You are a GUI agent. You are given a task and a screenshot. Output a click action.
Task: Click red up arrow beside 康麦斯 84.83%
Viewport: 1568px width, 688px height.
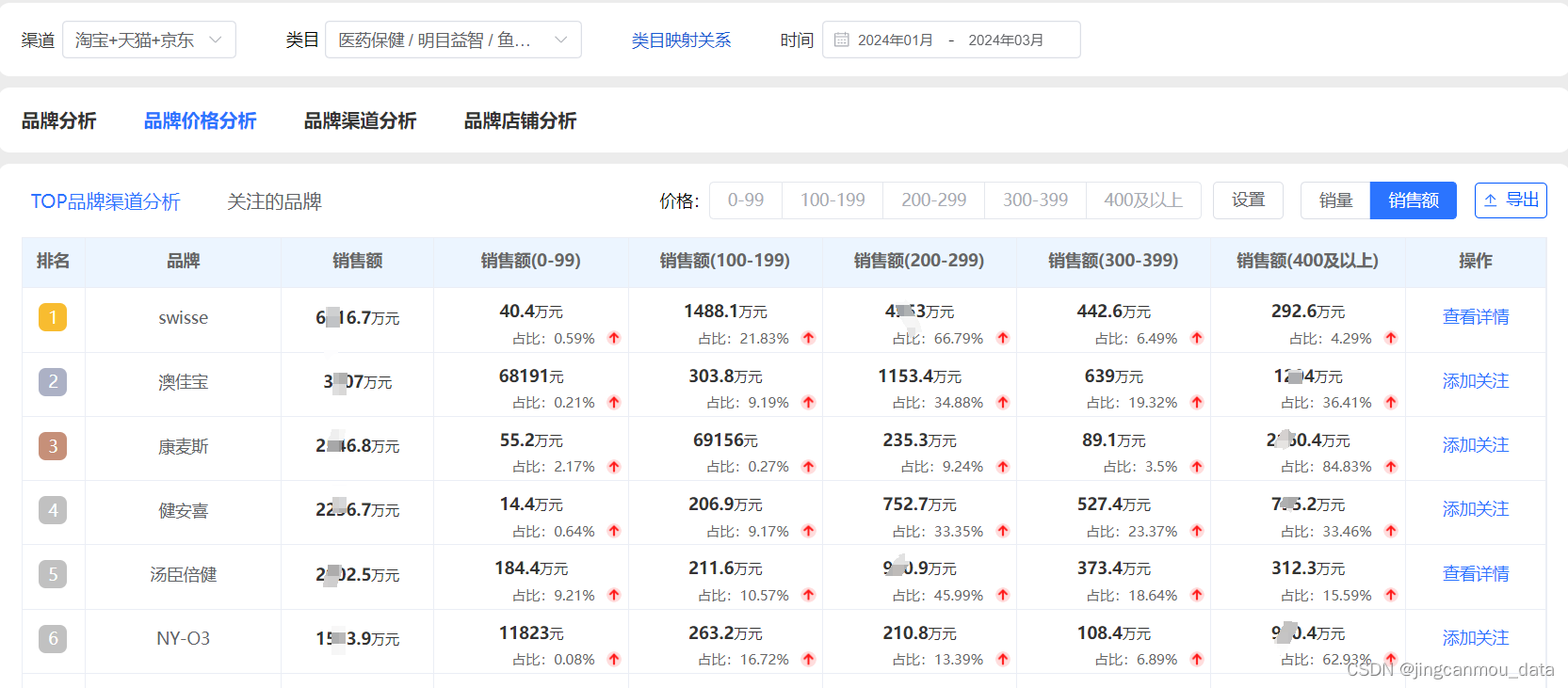1391,466
